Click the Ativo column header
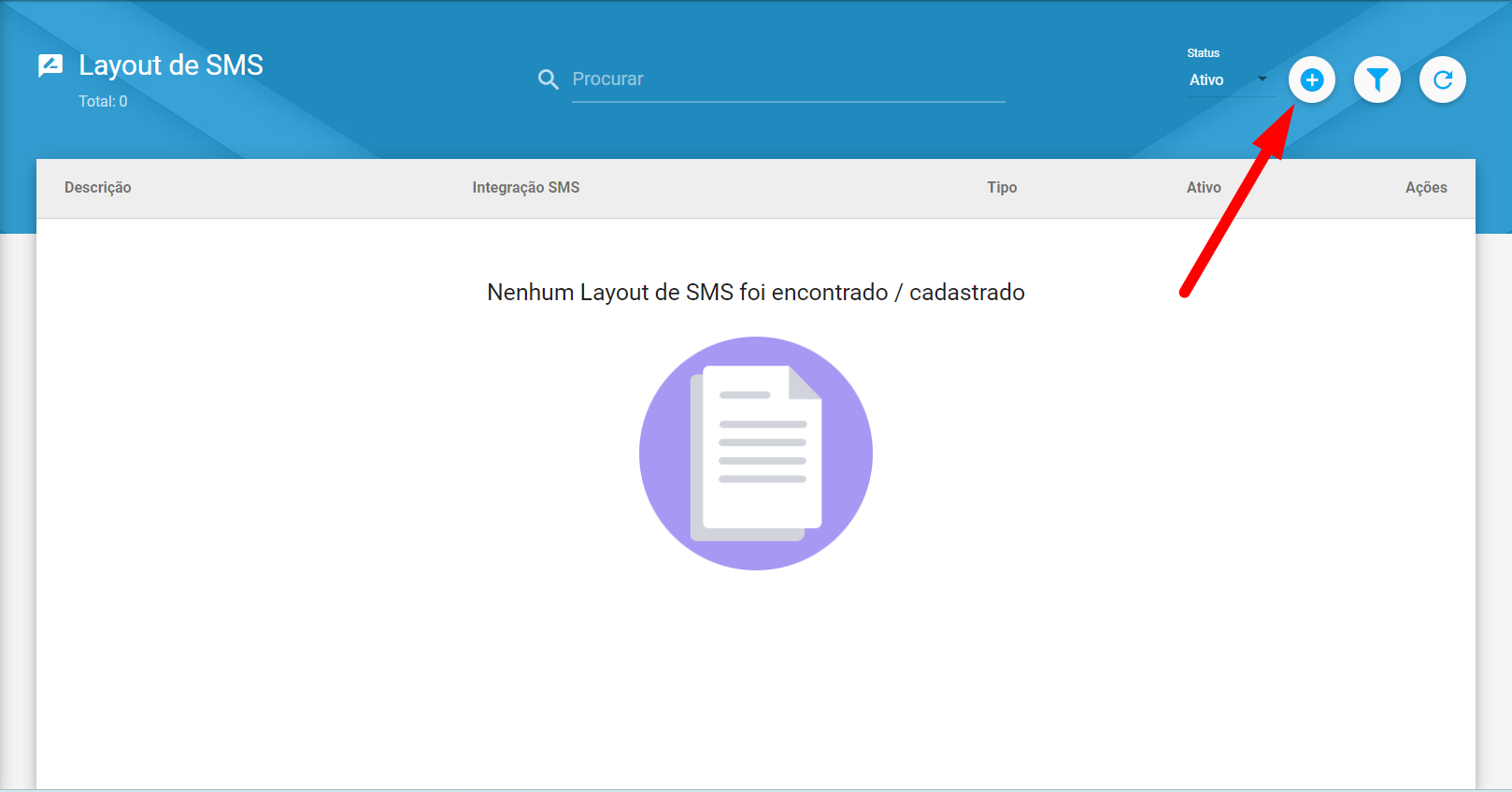 [1204, 187]
